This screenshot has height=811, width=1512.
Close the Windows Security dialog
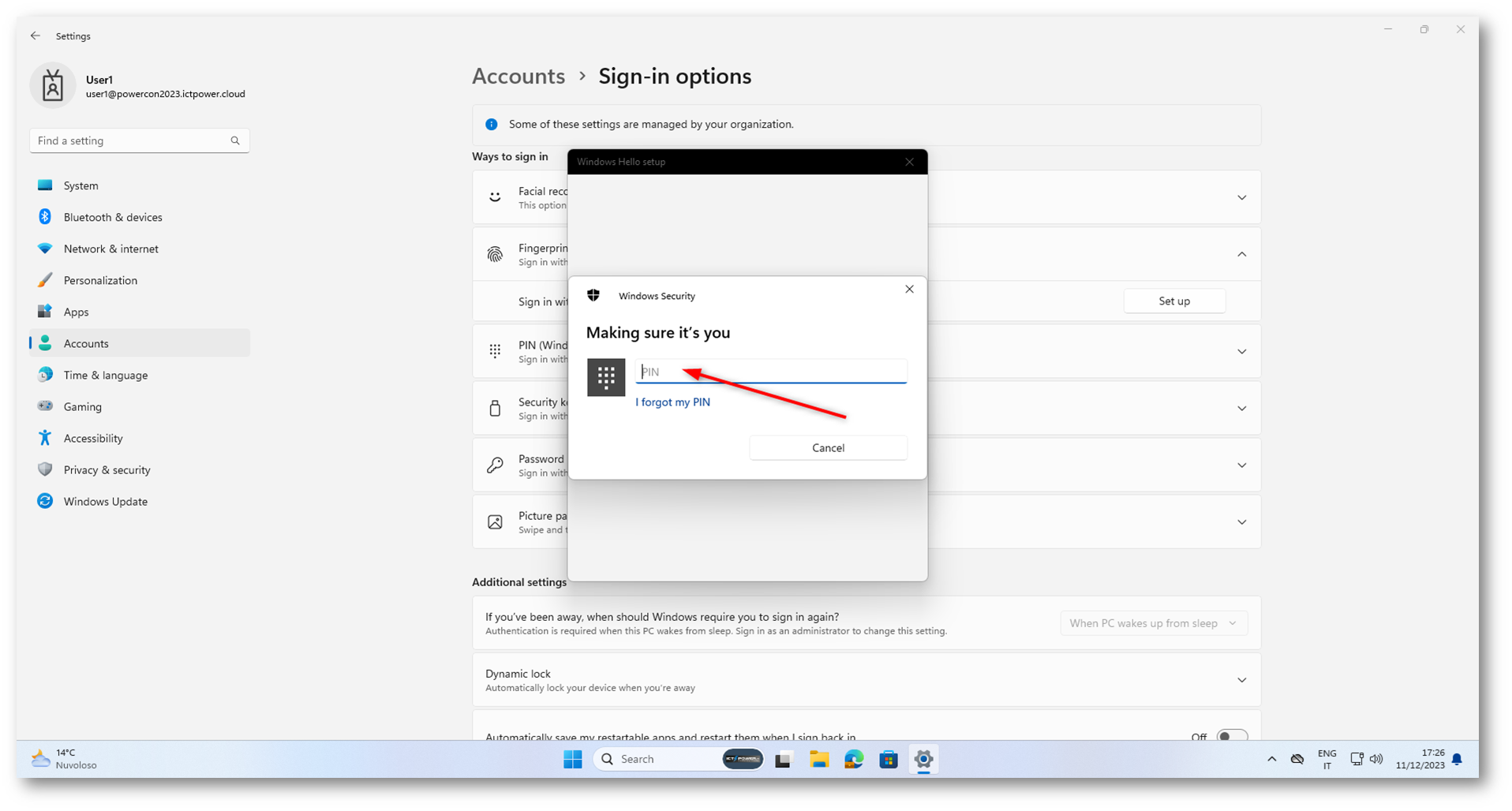[909, 290]
